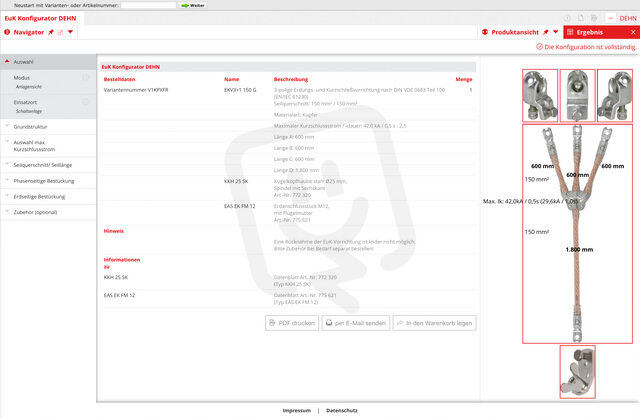Click the Navigator info icon
Viewport: 640px width, 418px height.
pyautogui.click(x=7, y=32)
